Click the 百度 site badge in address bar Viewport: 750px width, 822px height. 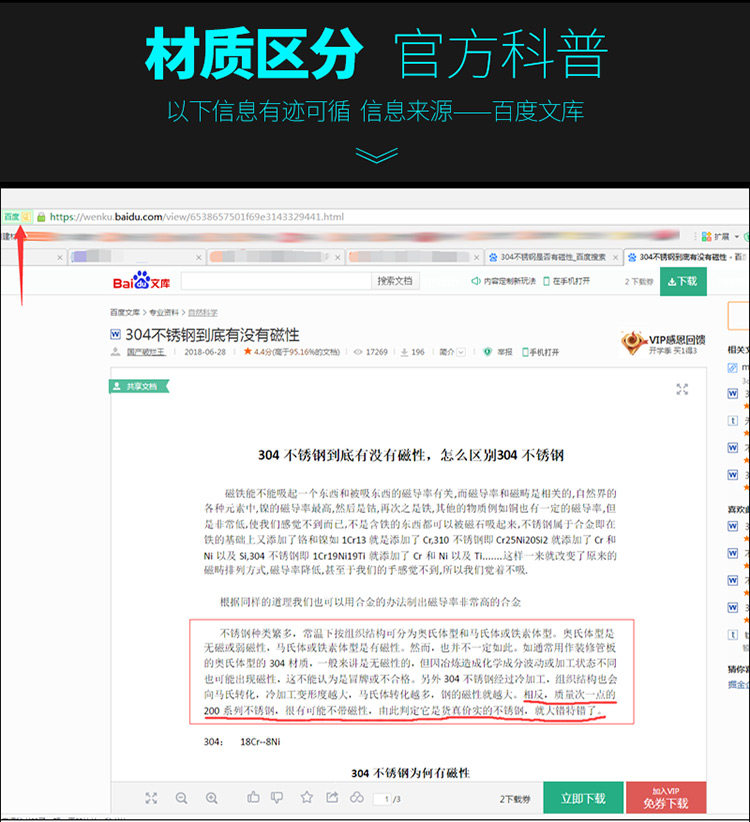[16, 217]
